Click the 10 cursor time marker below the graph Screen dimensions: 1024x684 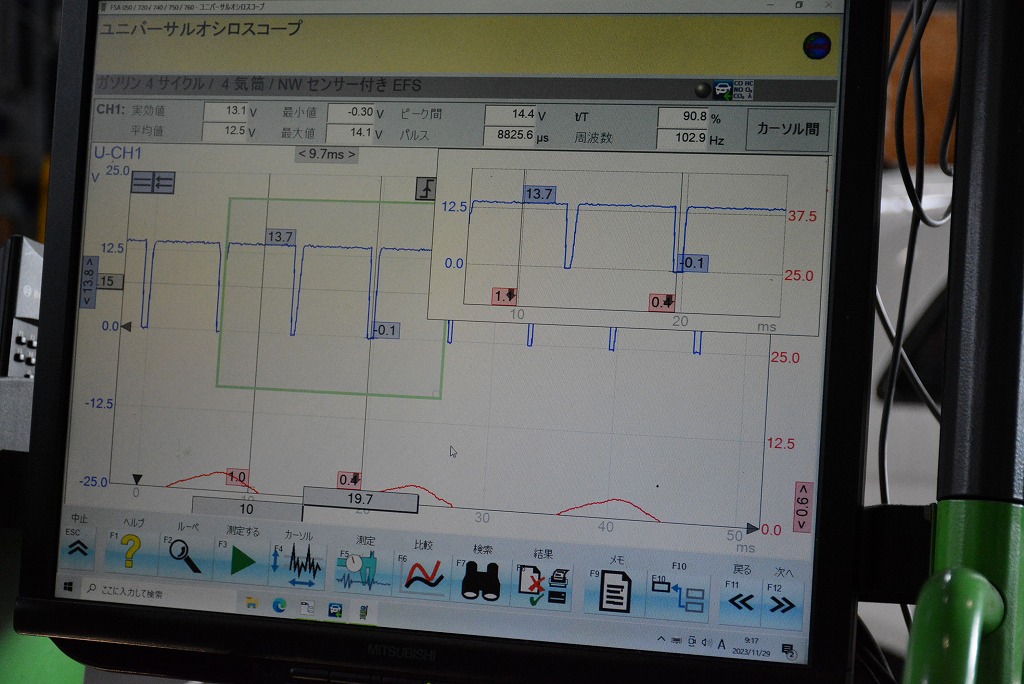tap(247, 508)
